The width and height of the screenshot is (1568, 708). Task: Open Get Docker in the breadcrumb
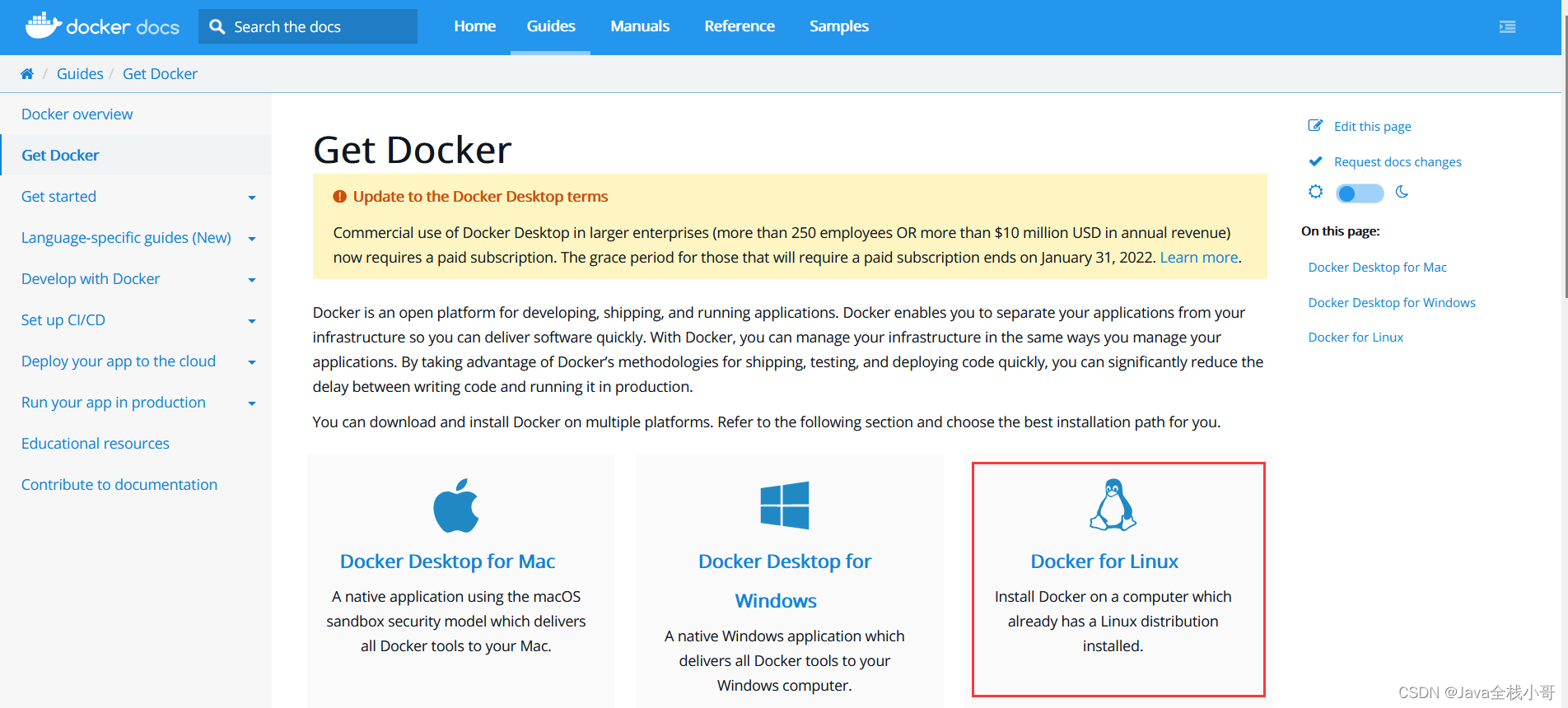click(x=160, y=74)
